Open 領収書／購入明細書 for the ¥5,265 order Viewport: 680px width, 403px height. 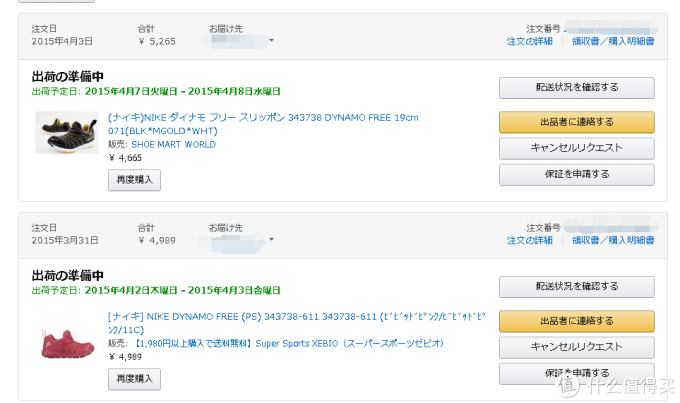click(x=613, y=41)
